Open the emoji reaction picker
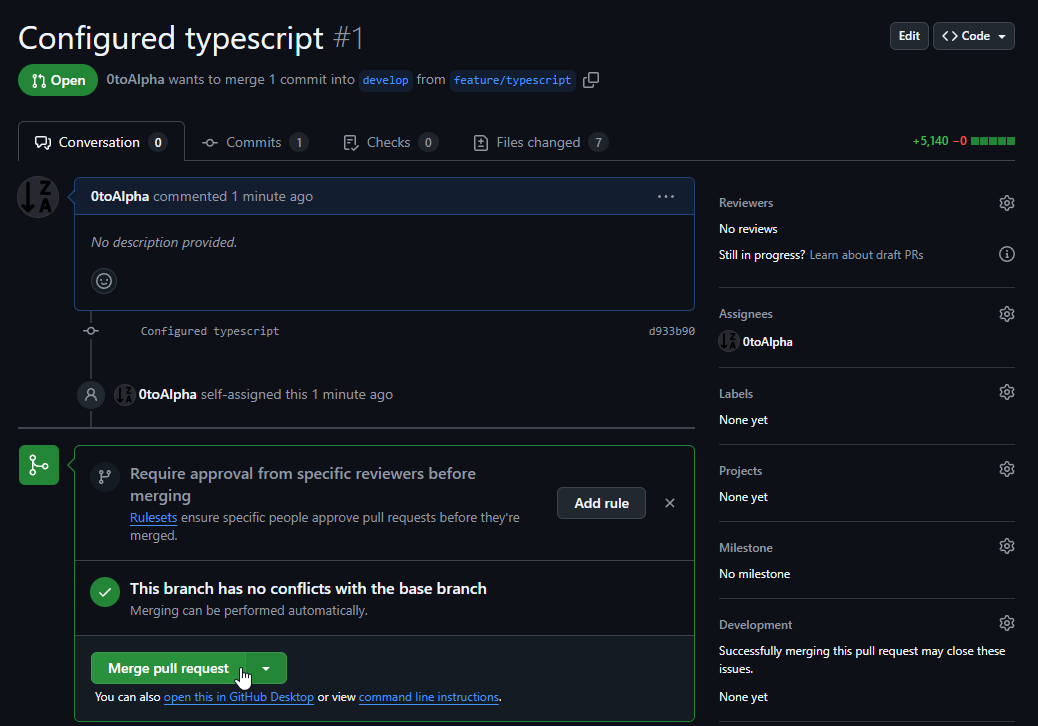The width and height of the screenshot is (1038, 726). 104,281
